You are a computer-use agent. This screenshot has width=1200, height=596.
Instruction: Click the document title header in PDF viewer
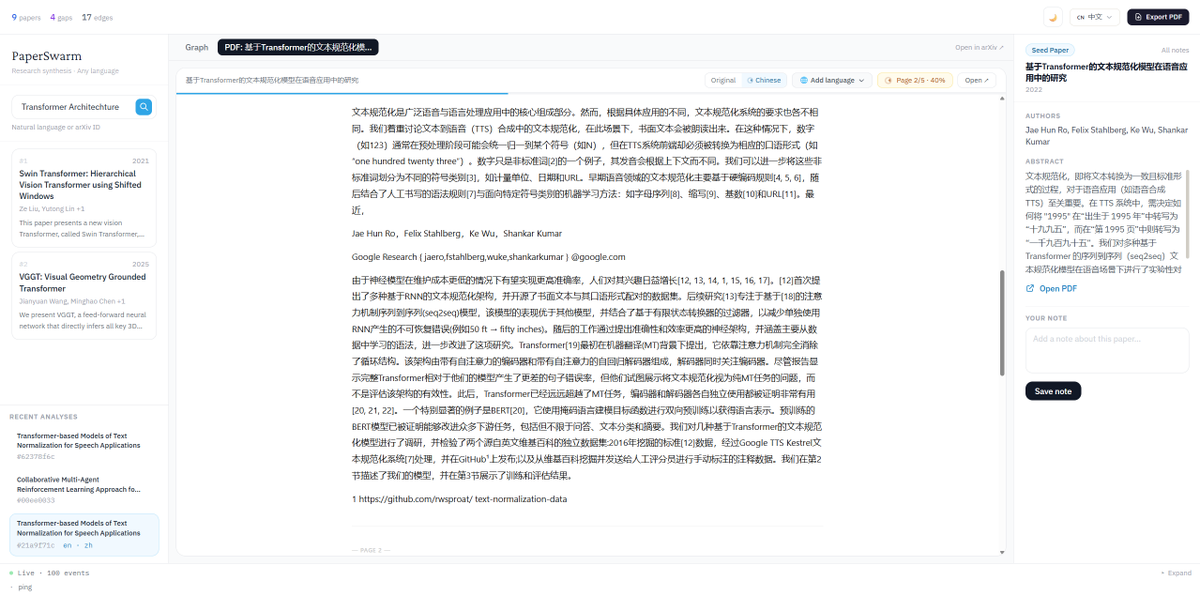[273, 80]
